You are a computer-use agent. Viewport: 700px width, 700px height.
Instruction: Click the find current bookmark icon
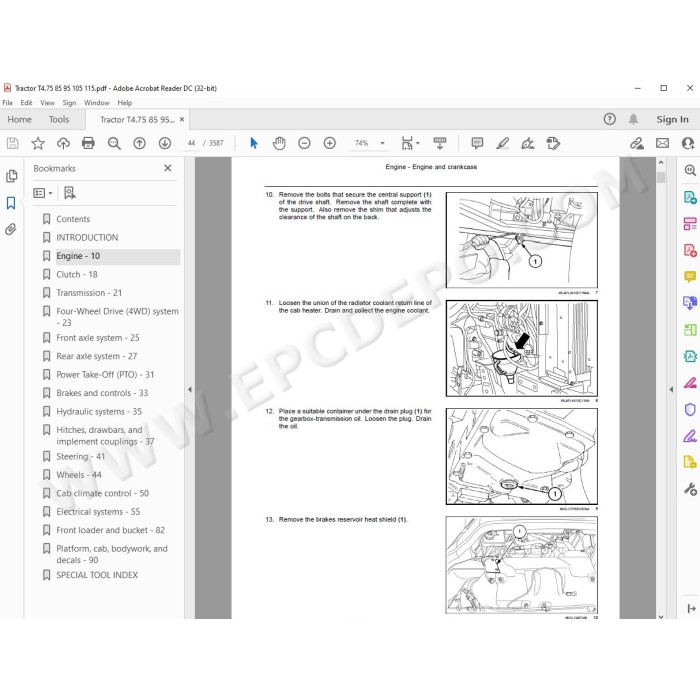click(x=70, y=193)
